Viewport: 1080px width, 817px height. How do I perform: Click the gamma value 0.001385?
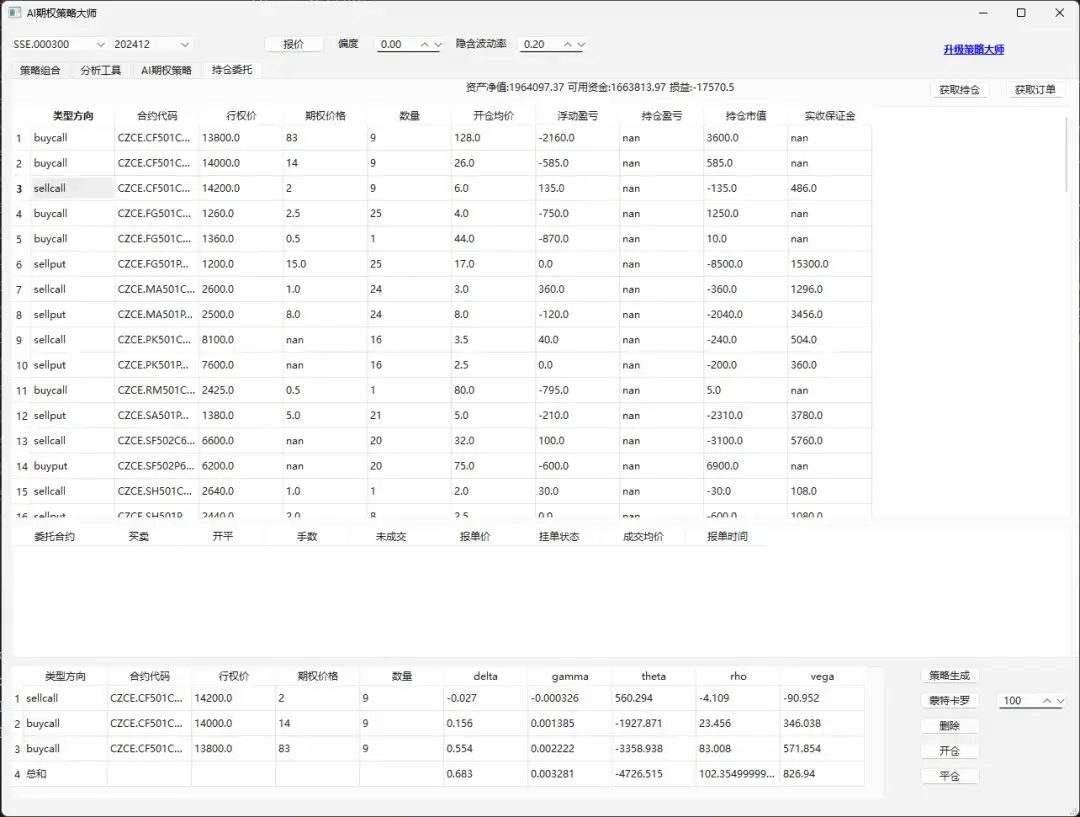point(570,723)
